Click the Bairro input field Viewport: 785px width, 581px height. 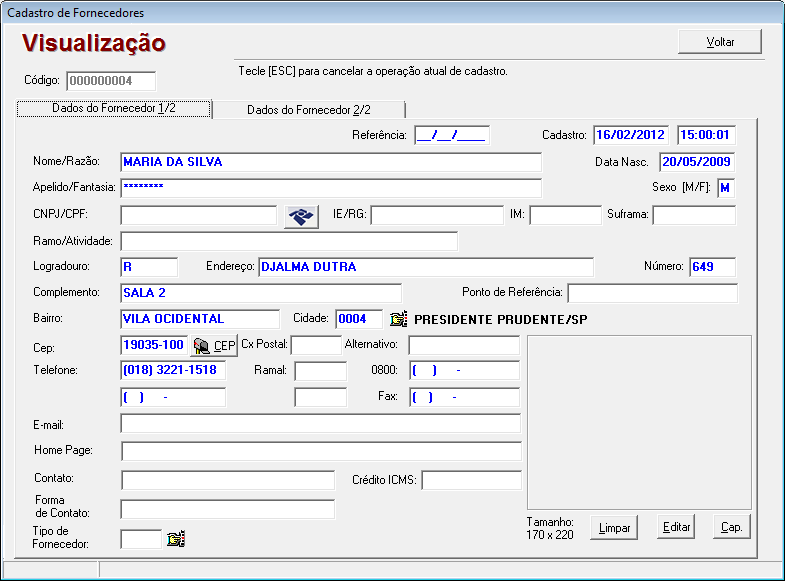200,319
